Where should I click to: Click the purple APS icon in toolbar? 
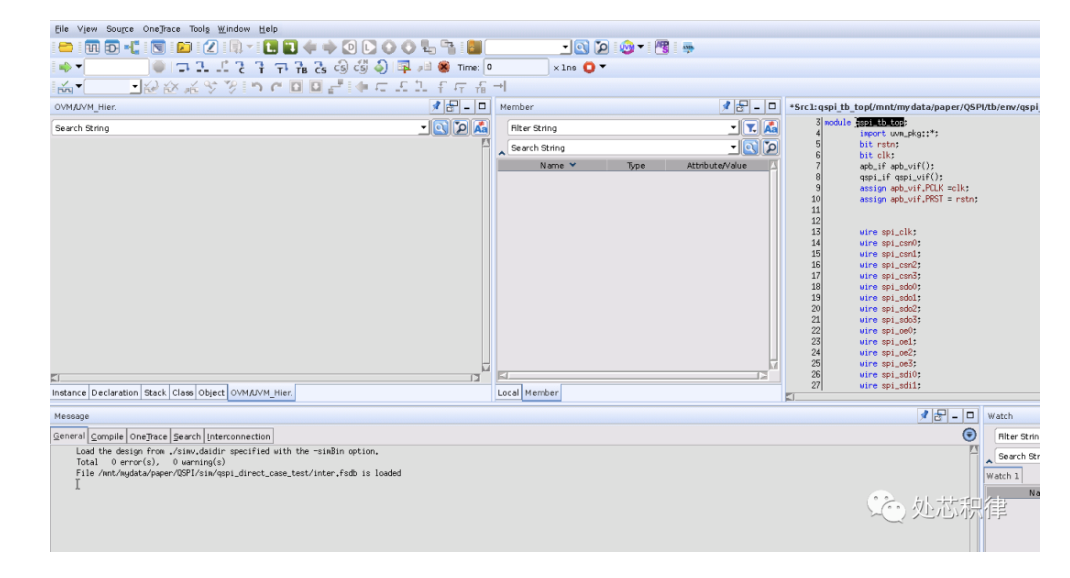pos(662,47)
